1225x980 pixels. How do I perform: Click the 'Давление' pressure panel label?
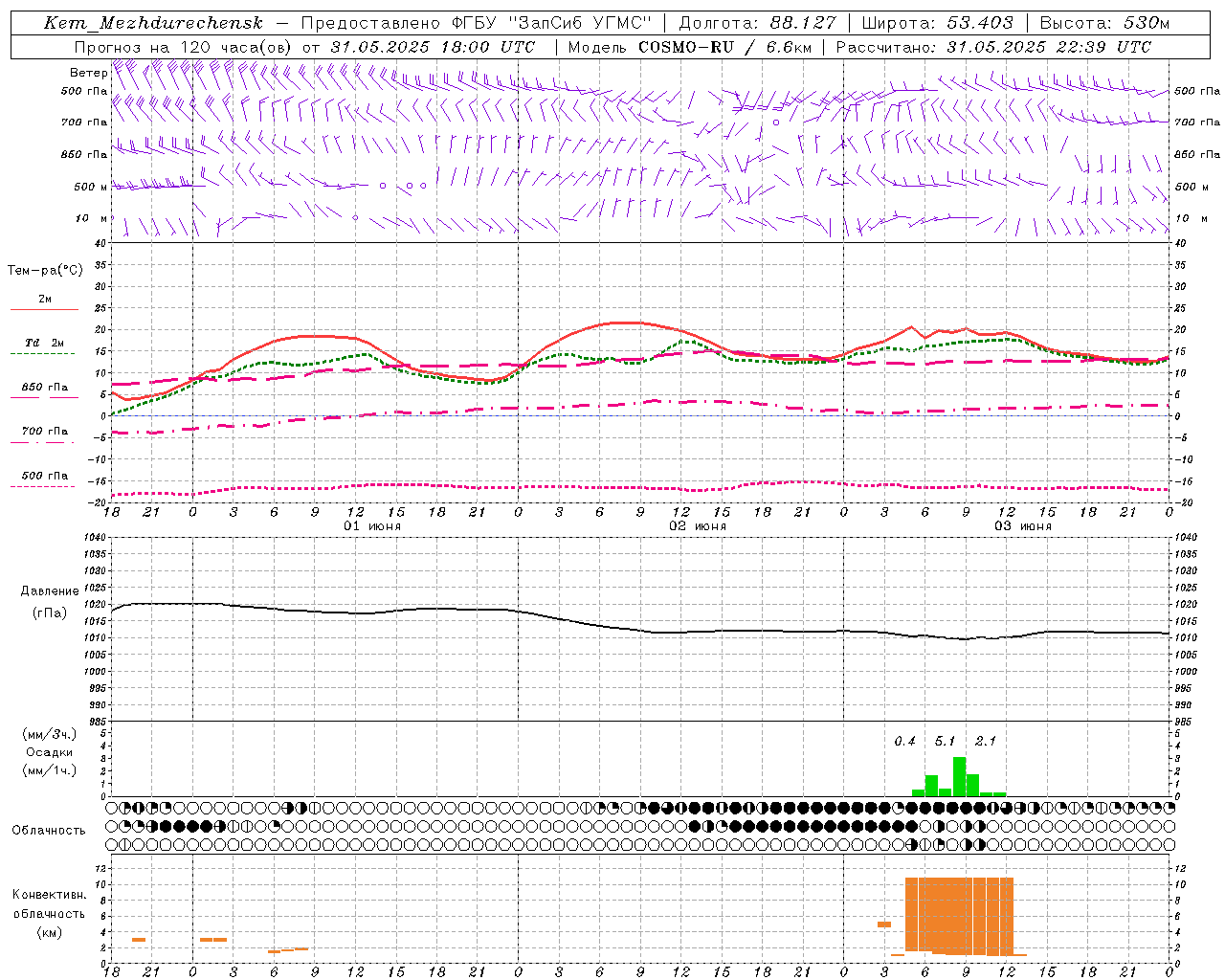point(50,591)
